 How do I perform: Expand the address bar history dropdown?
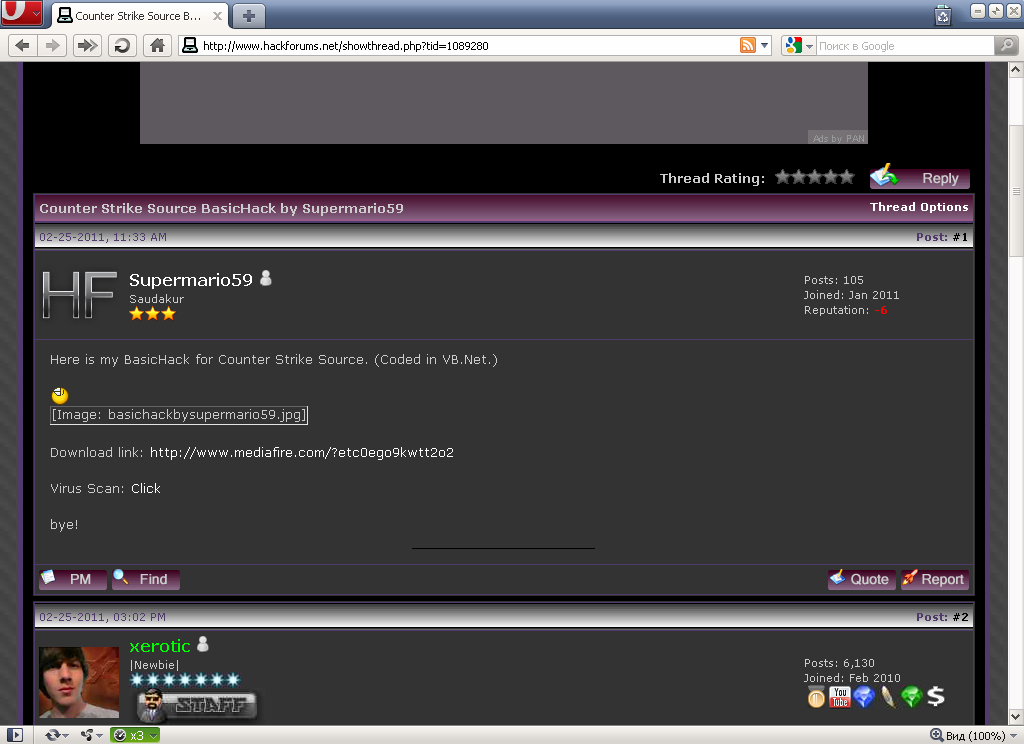765,46
